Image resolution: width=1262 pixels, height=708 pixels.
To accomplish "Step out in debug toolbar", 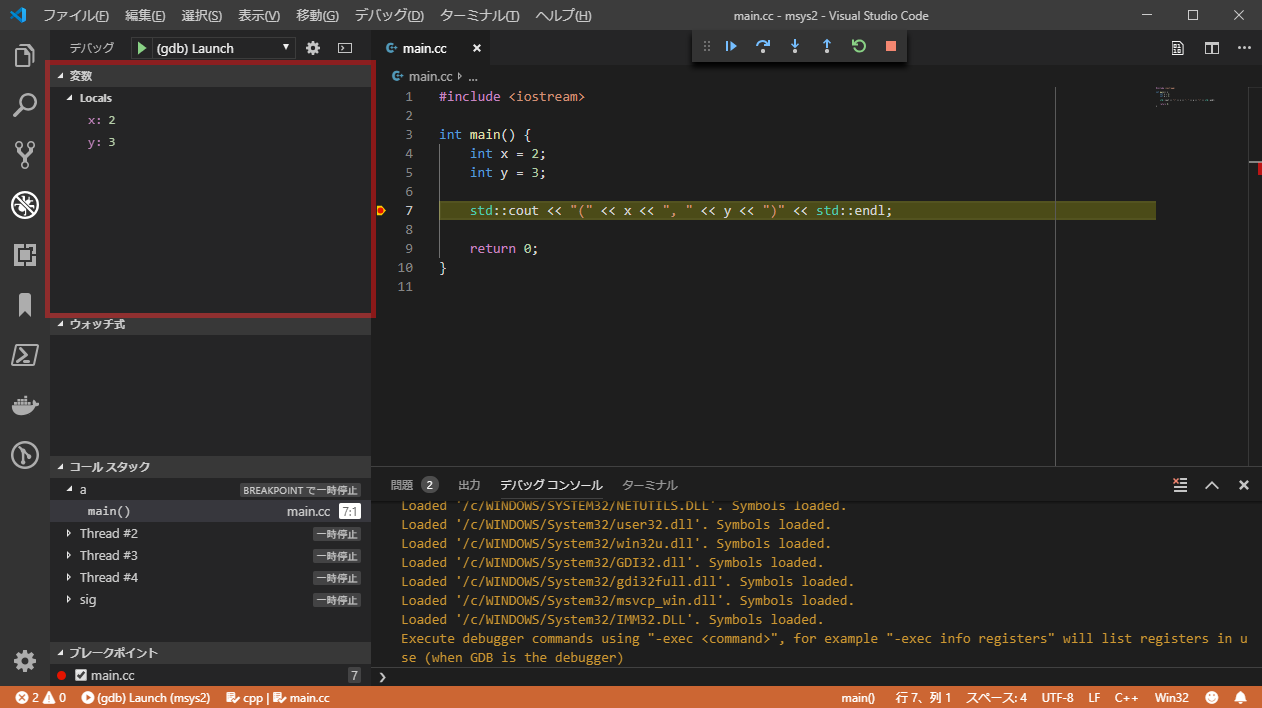I will [827, 46].
